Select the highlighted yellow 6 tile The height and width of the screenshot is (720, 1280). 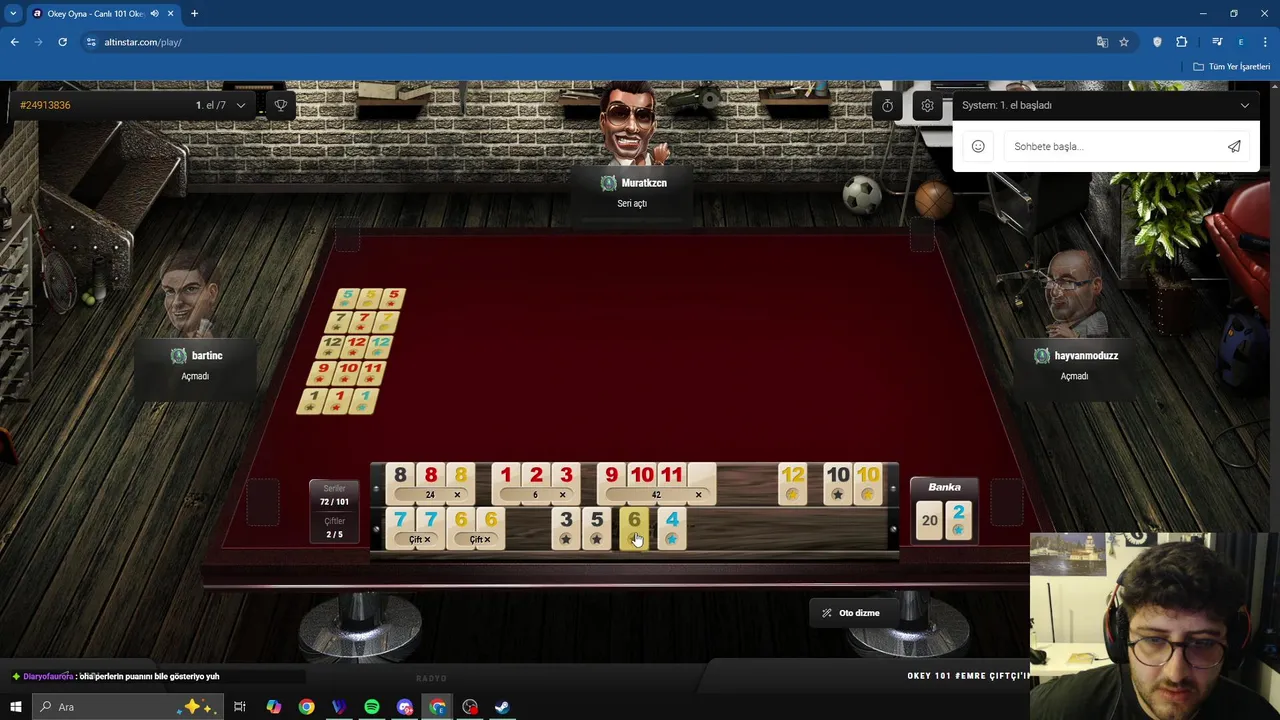[x=634, y=529]
